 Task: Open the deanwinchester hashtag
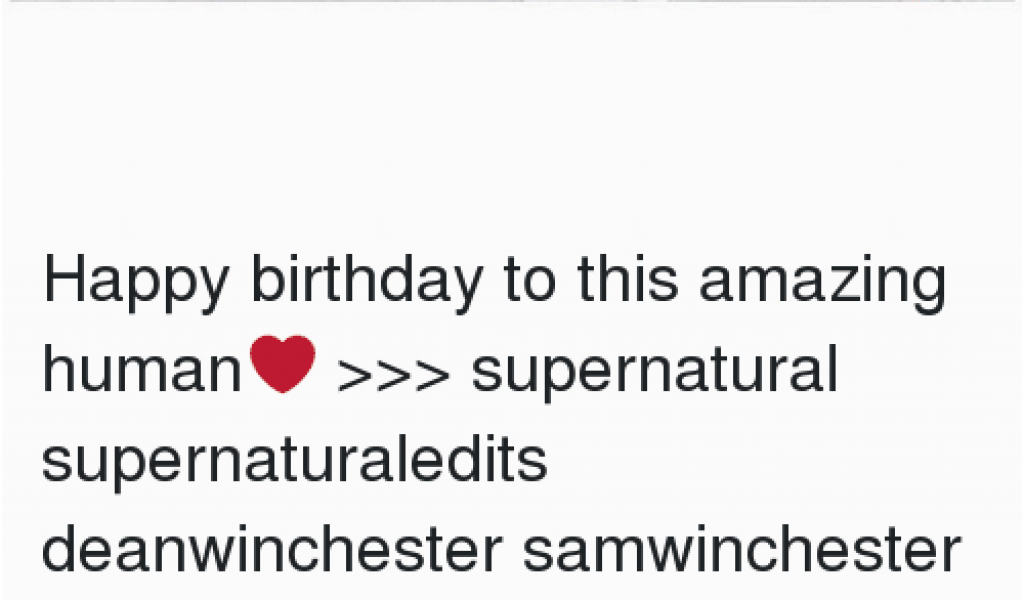(x=272, y=549)
